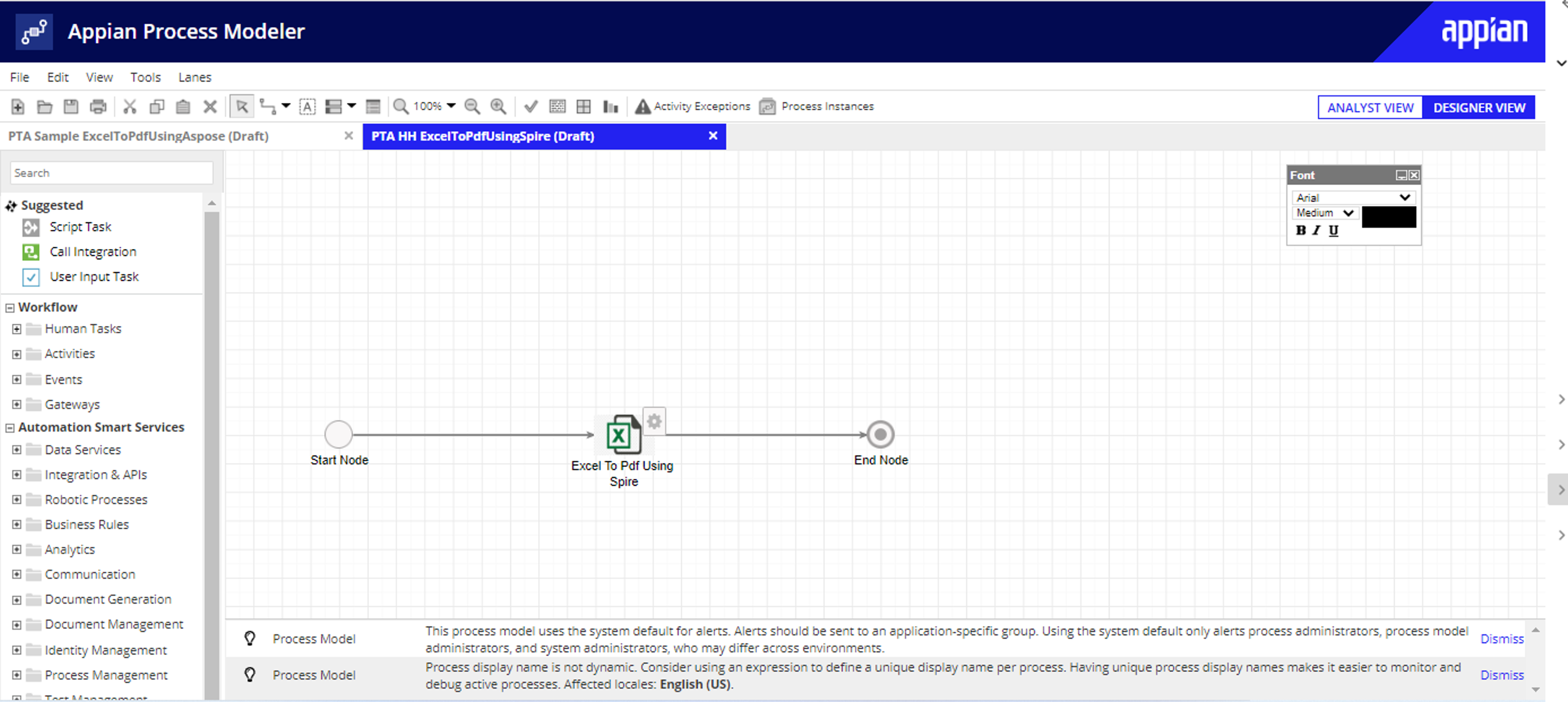Viewport: 1568px width, 702px height.
Task: Collapse the Workflow section
Action: tap(10, 308)
